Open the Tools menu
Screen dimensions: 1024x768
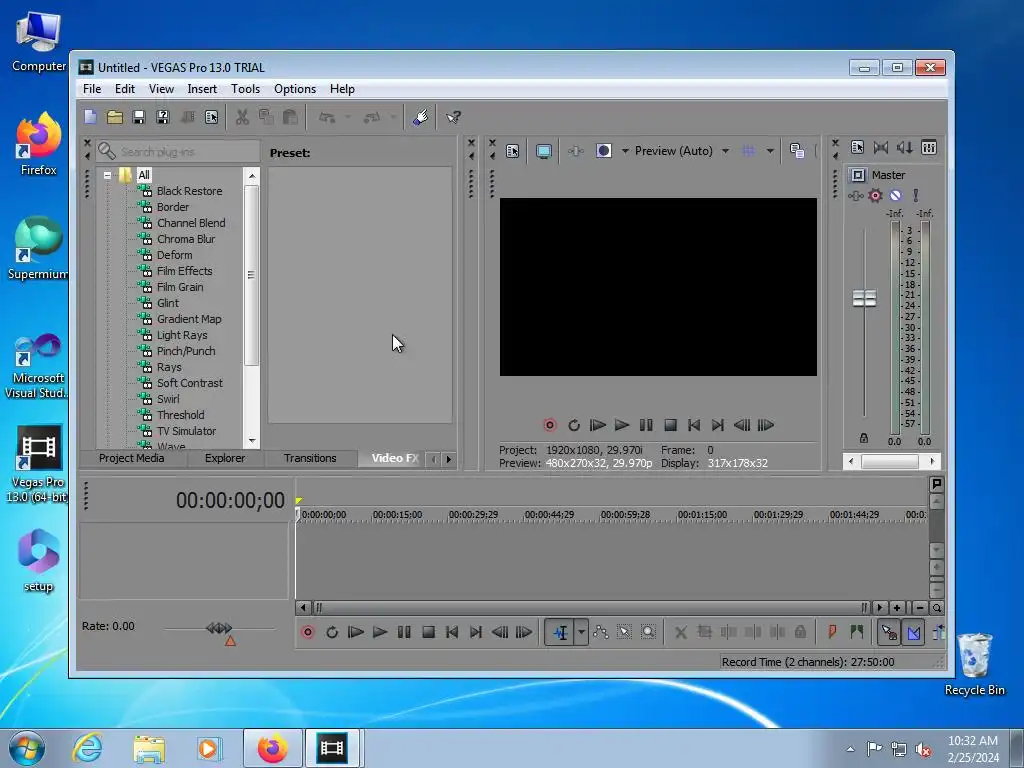[246, 89]
